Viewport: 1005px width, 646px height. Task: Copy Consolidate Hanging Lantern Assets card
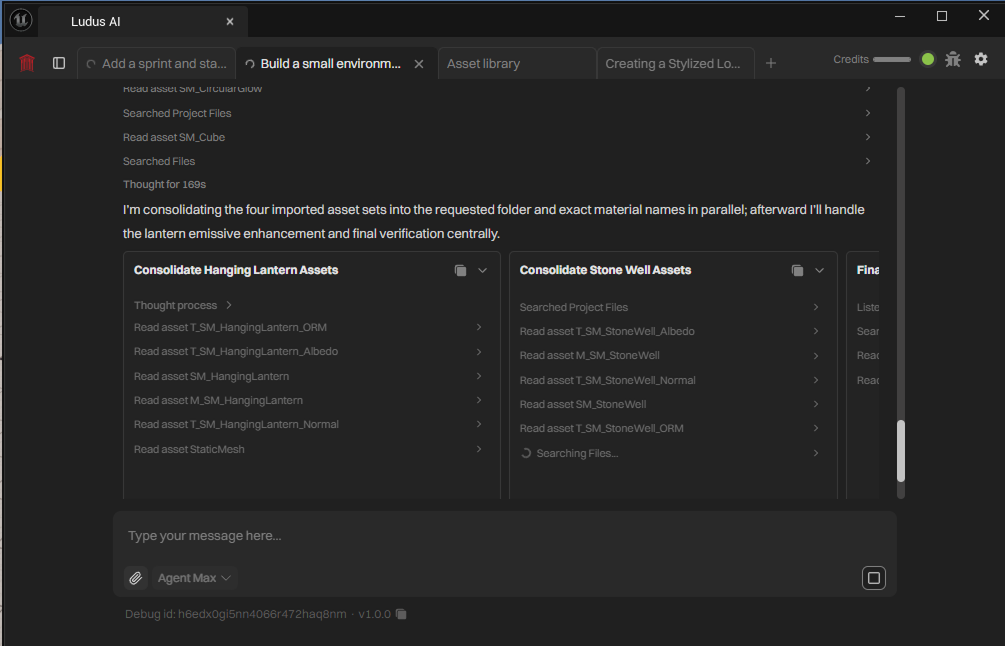[460, 270]
